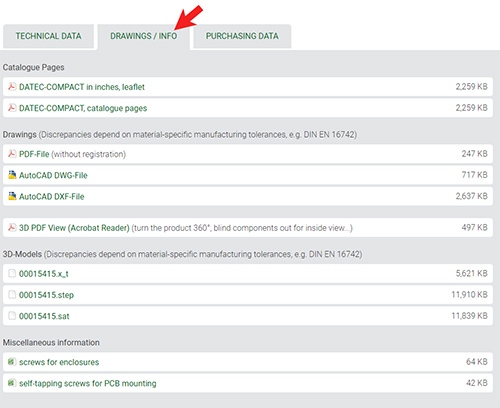This screenshot has width=500, height=408.
Task: Click AutoCAD icon beside DWG-File
Action: click(x=12, y=175)
